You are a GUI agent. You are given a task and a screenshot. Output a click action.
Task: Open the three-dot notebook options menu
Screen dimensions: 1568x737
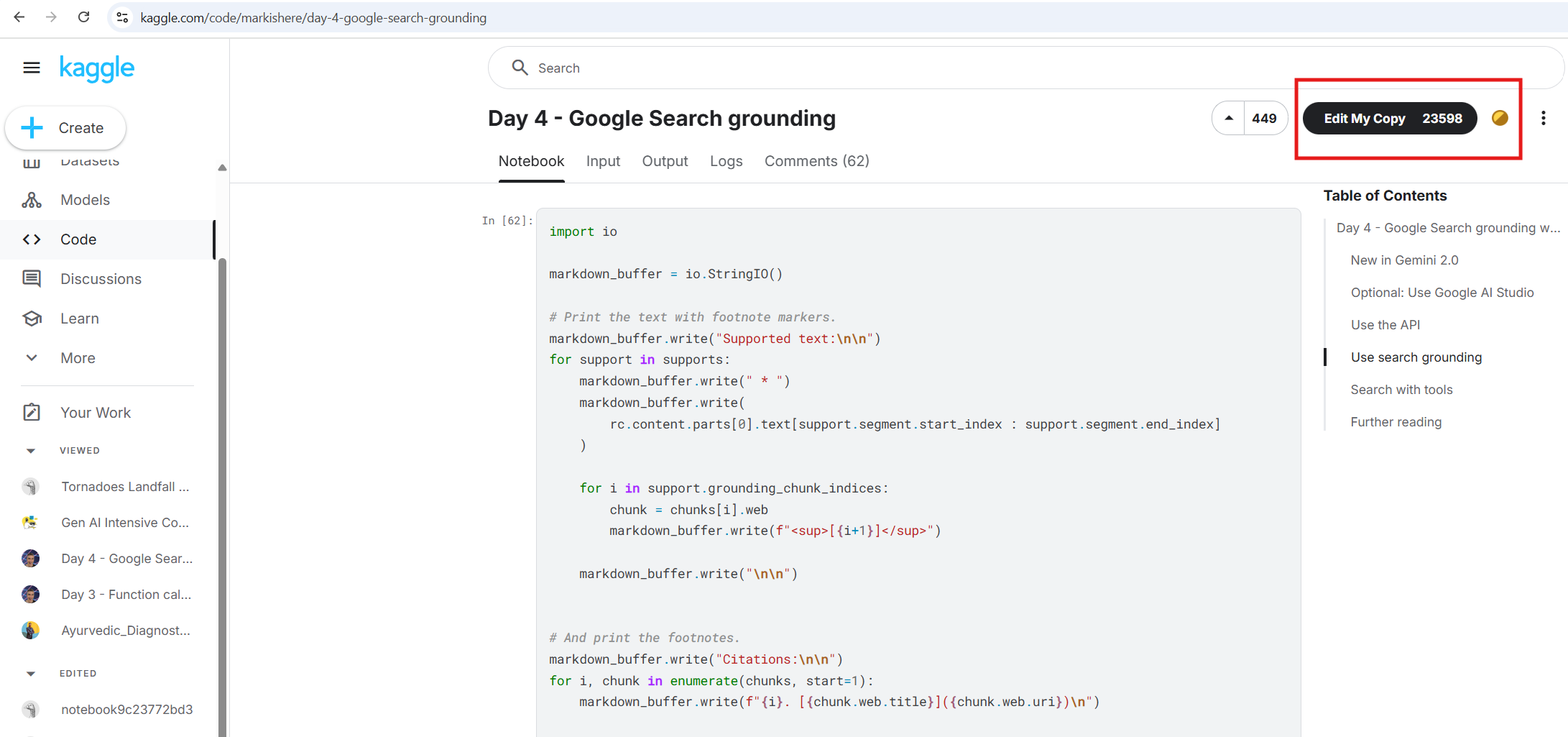coord(1543,118)
